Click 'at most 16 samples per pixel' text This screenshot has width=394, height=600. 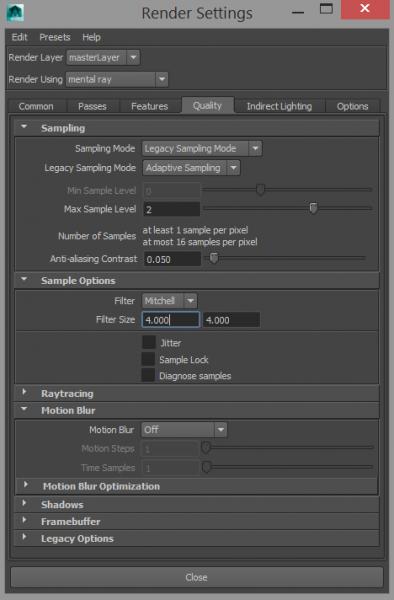tap(200, 242)
